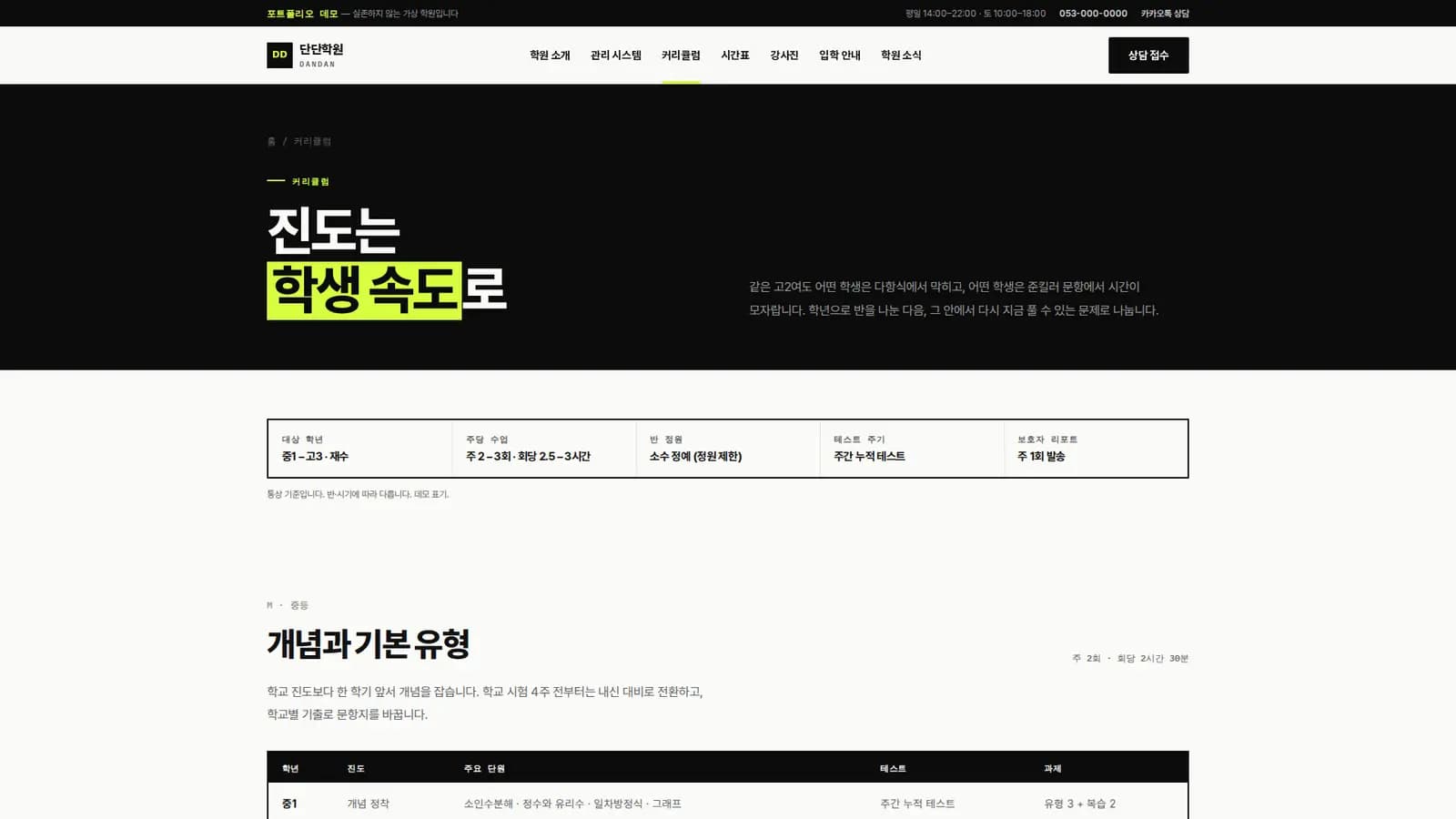The width and height of the screenshot is (1456, 819).
Task: Click the 중1 row label
Action: tap(289, 804)
